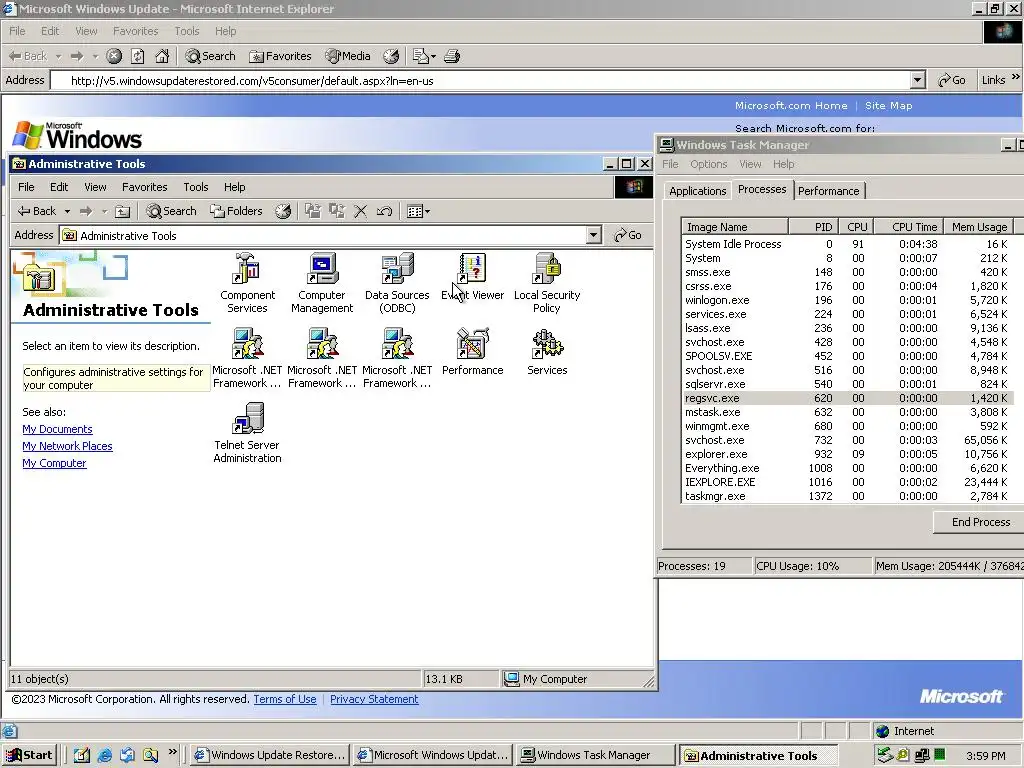Viewport: 1024px width, 768px height.
Task: Select sqlservr.exe process row
Action: (846, 384)
